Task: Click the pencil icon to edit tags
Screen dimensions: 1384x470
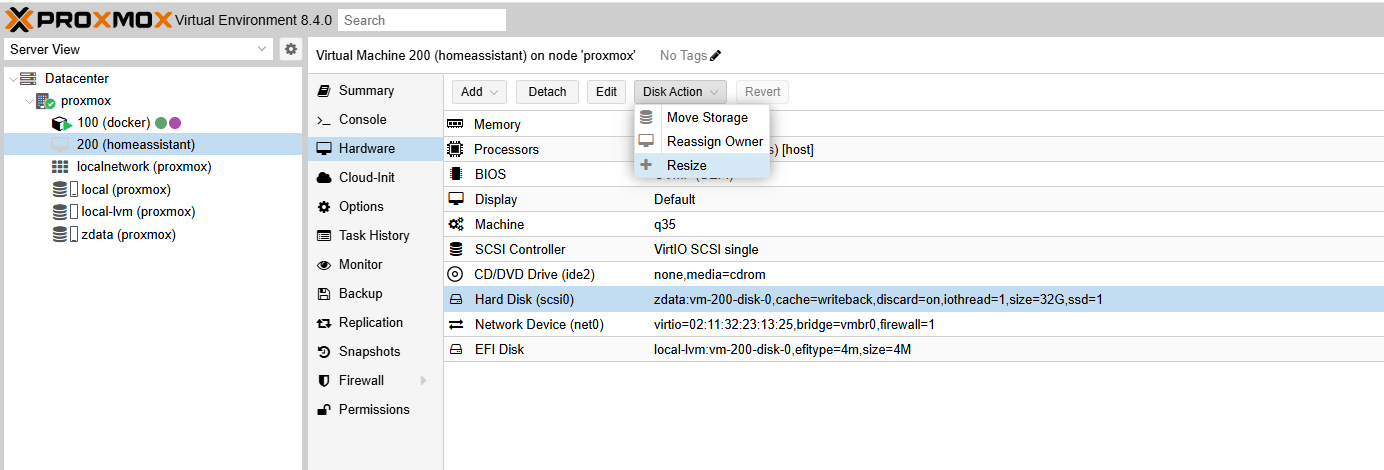Action: pyautogui.click(x=715, y=56)
